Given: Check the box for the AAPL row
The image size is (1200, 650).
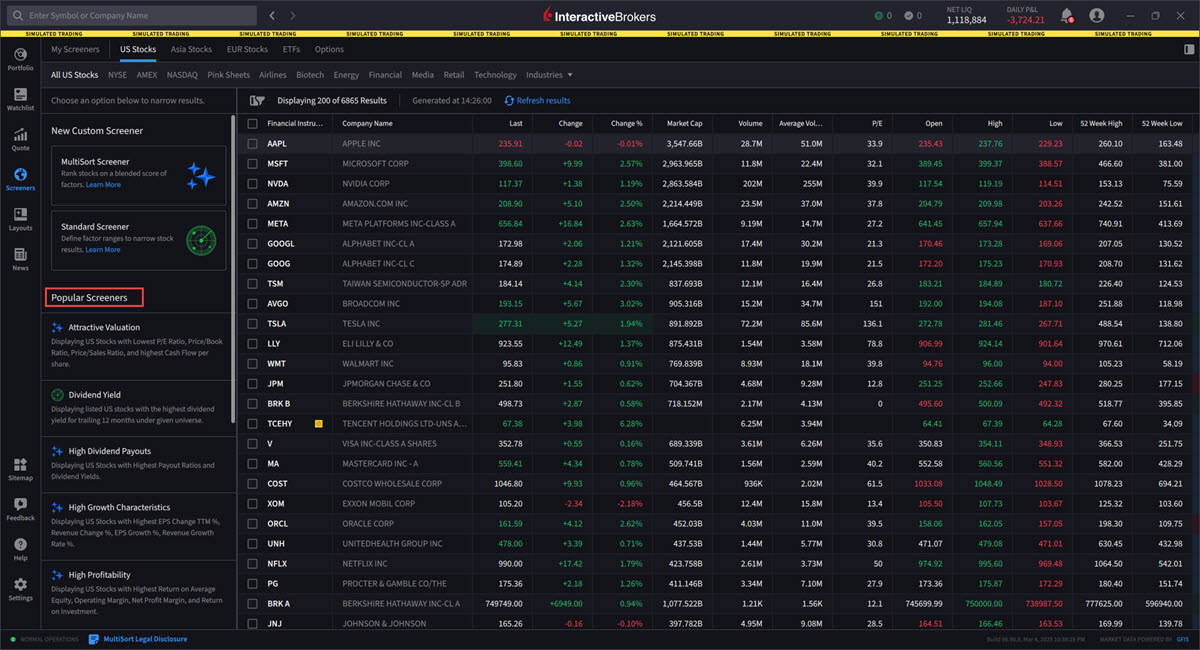Looking at the screenshot, I should (x=253, y=144).
